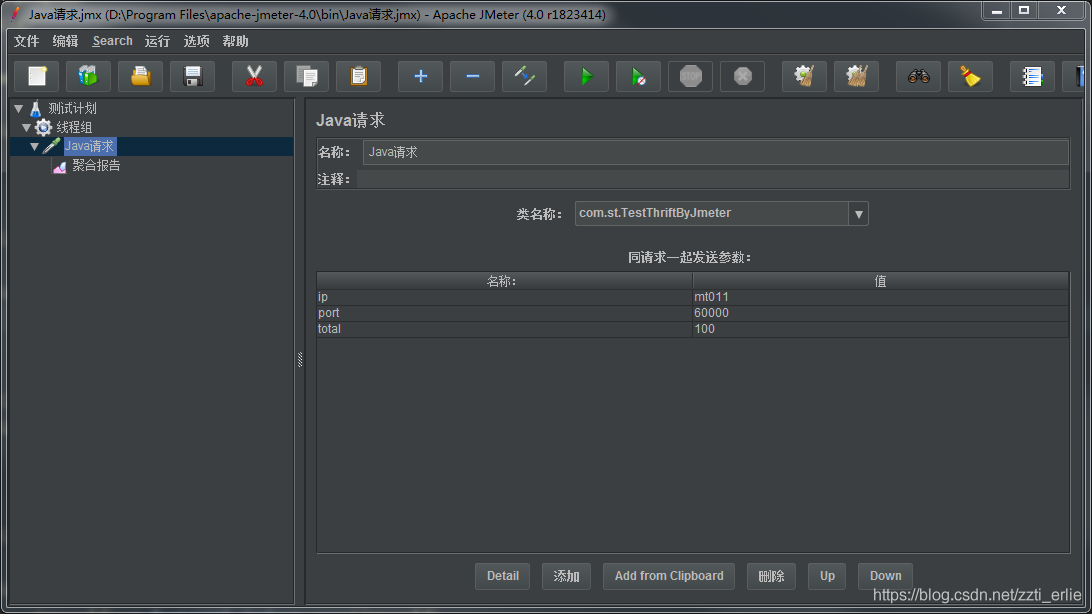Click the binoculars Search icon
This screenshot has width=1092, height=614.
[918, 76]
